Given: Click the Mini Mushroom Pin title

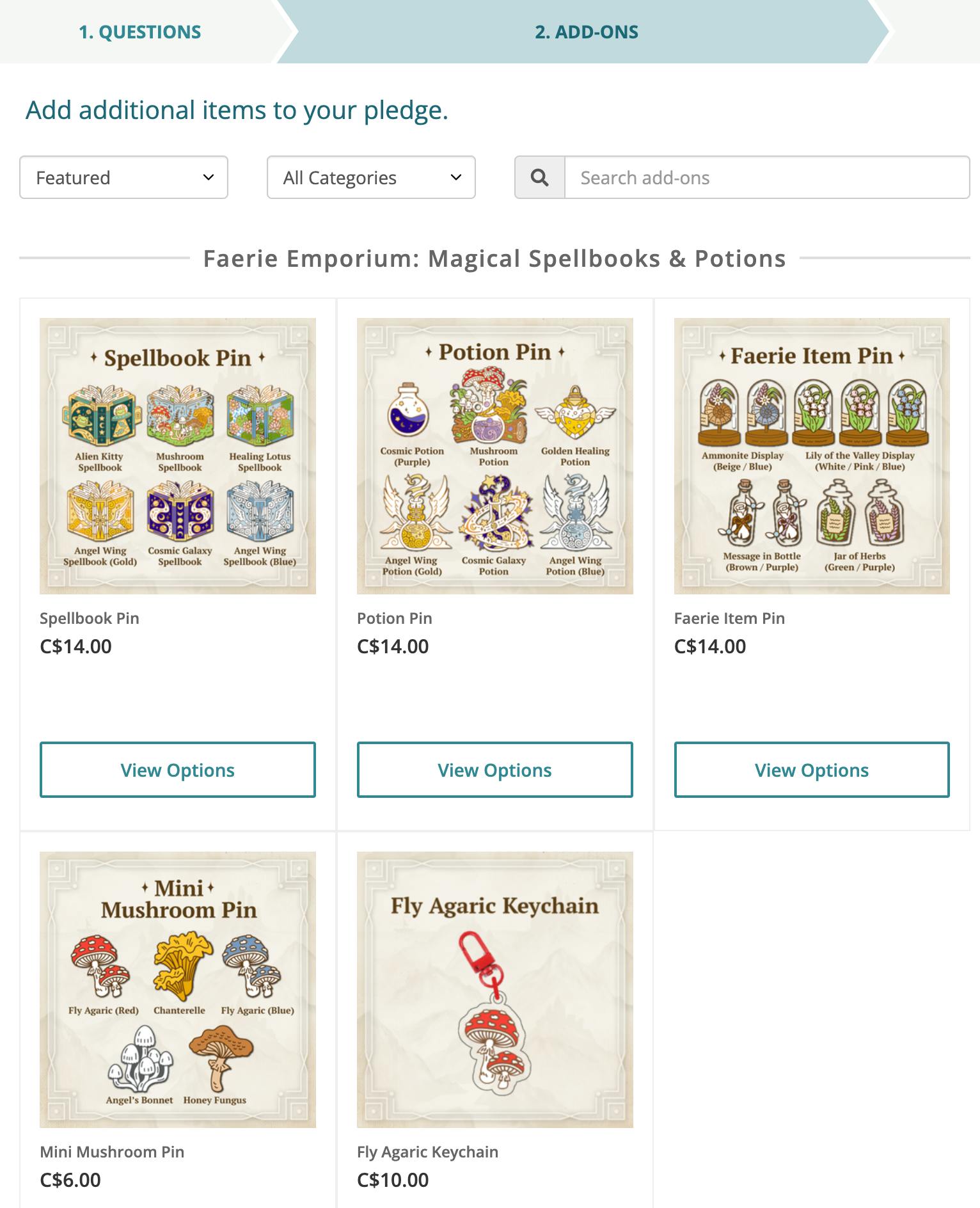Looking at the screenshot, I should click(x=112, y=1152).
